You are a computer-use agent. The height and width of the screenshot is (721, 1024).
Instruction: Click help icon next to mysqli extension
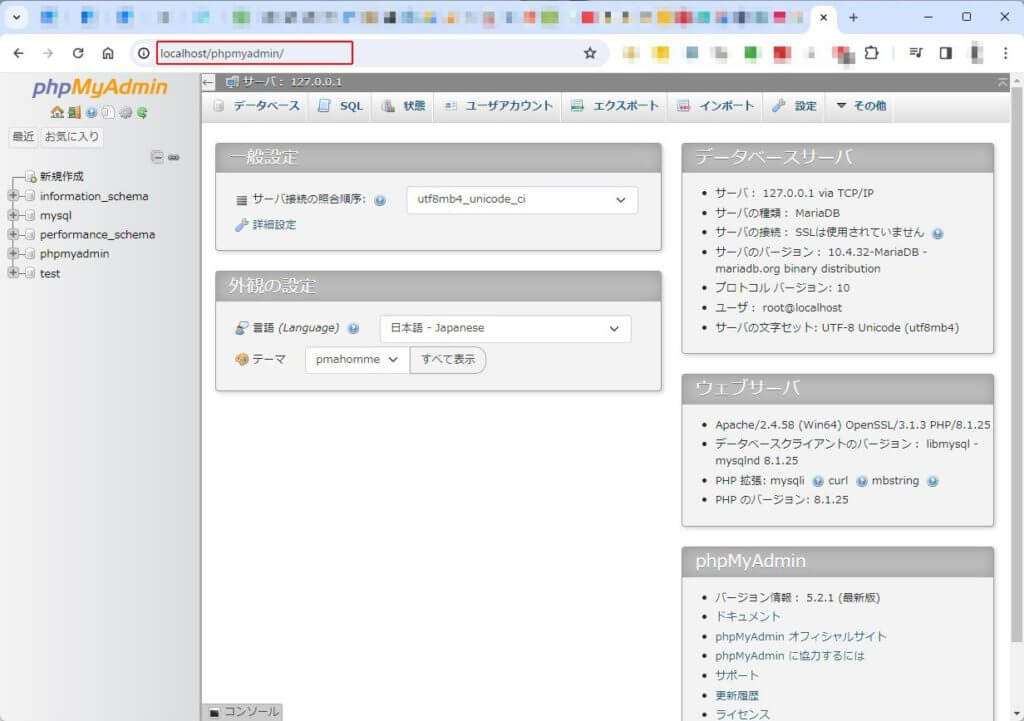click(818, 481)
